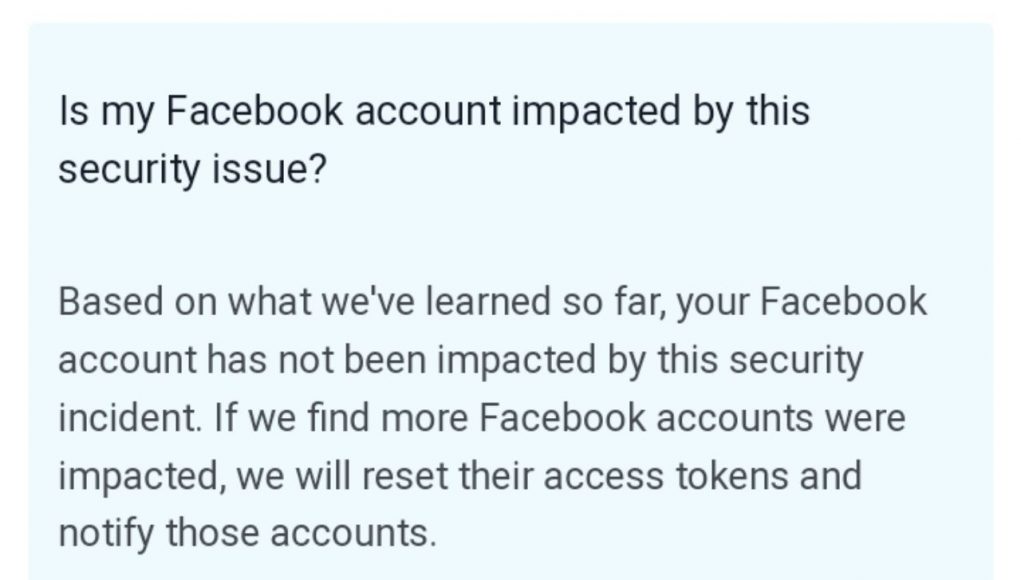Image resolution: width=1021 pixels, height=580 pixels.
Task: Click the word "notify" in the last line
Action: (106, 532)
